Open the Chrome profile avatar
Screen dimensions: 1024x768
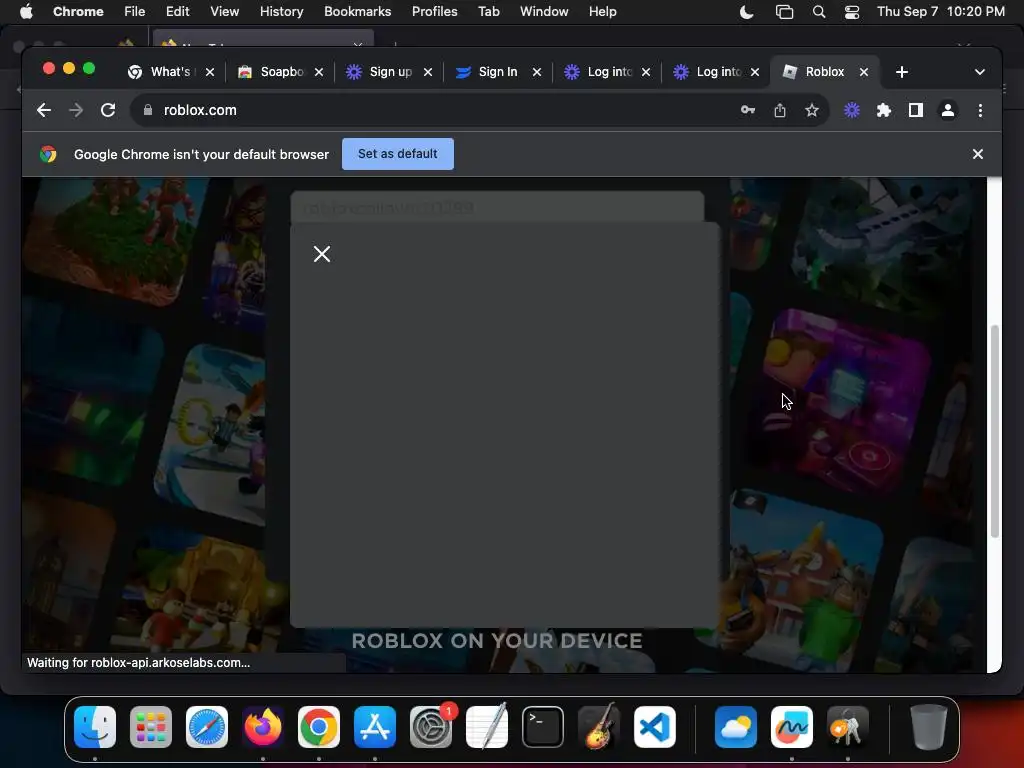[x=948, y=110]
